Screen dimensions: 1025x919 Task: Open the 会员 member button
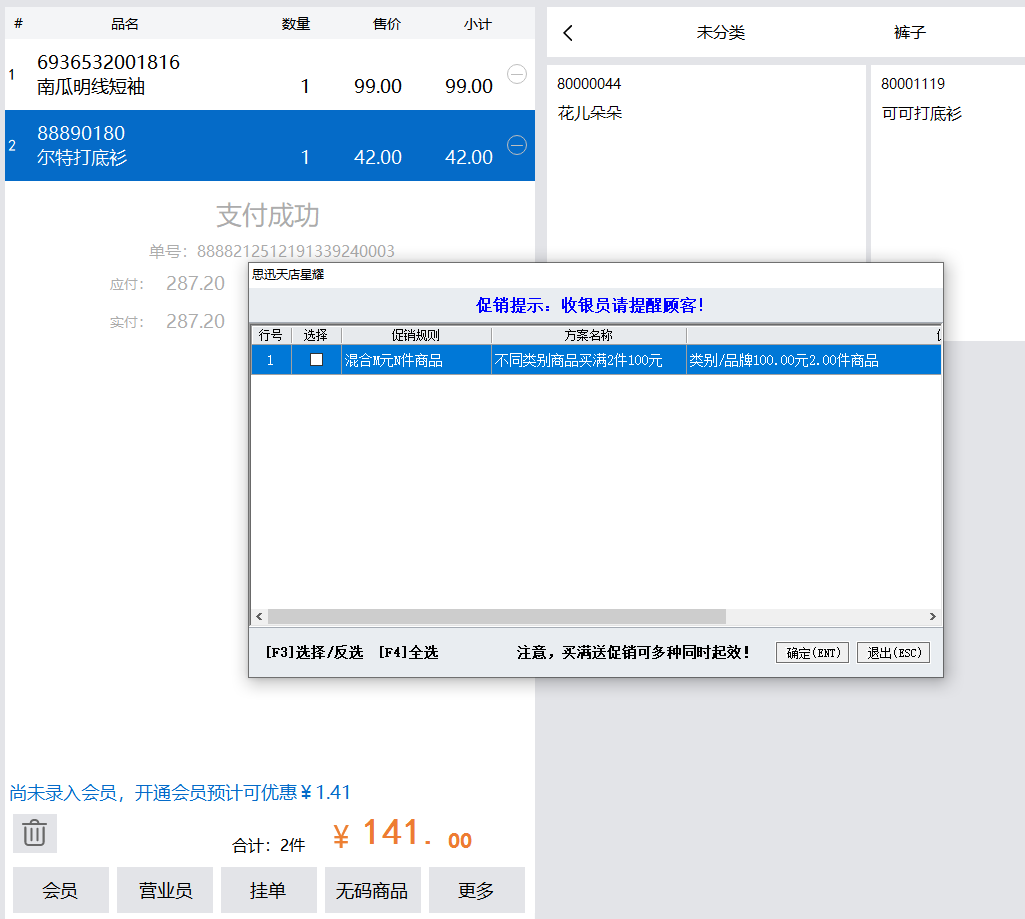(x=60, y=890)
